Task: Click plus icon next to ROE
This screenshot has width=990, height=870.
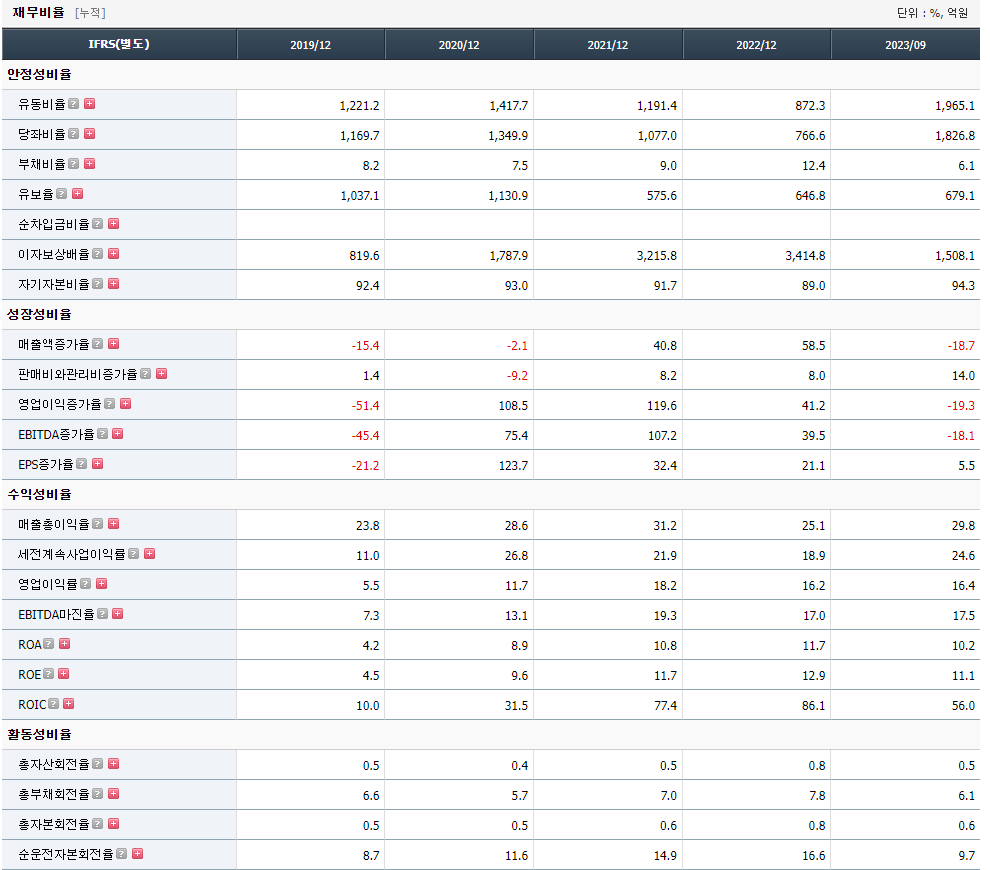Action: (x=64, y=674)
